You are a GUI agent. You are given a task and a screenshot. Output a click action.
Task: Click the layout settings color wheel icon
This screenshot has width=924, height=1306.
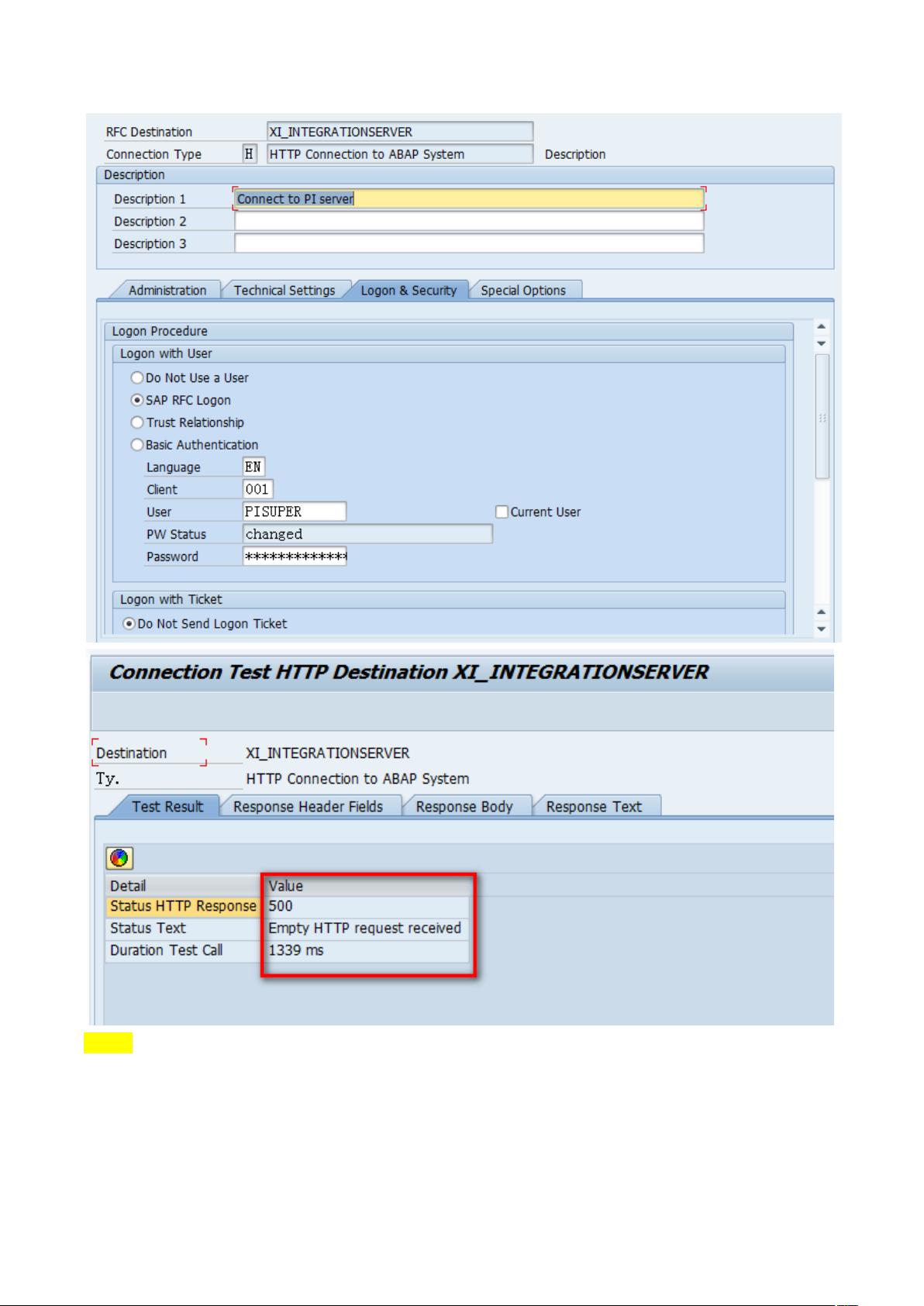pos(119,858)
